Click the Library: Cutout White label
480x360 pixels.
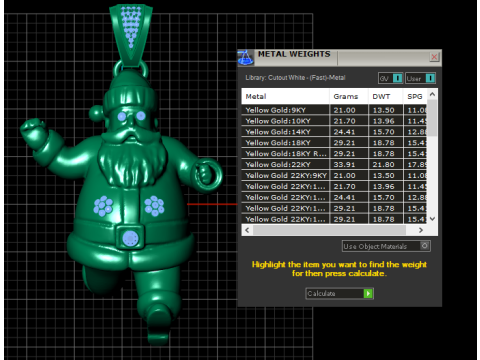[295, 78]
